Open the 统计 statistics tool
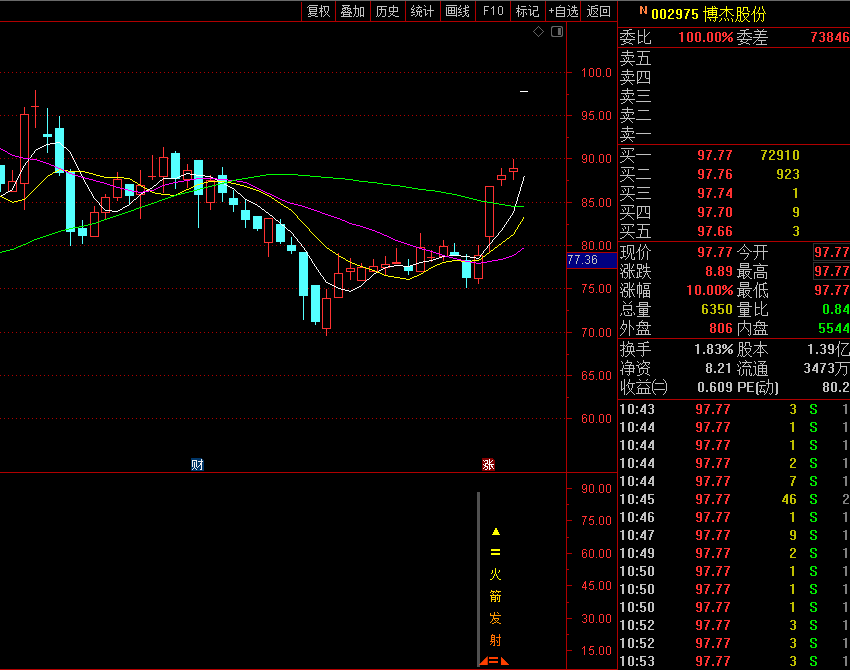This screenshot has height=670, width=850. pos(422,11)
